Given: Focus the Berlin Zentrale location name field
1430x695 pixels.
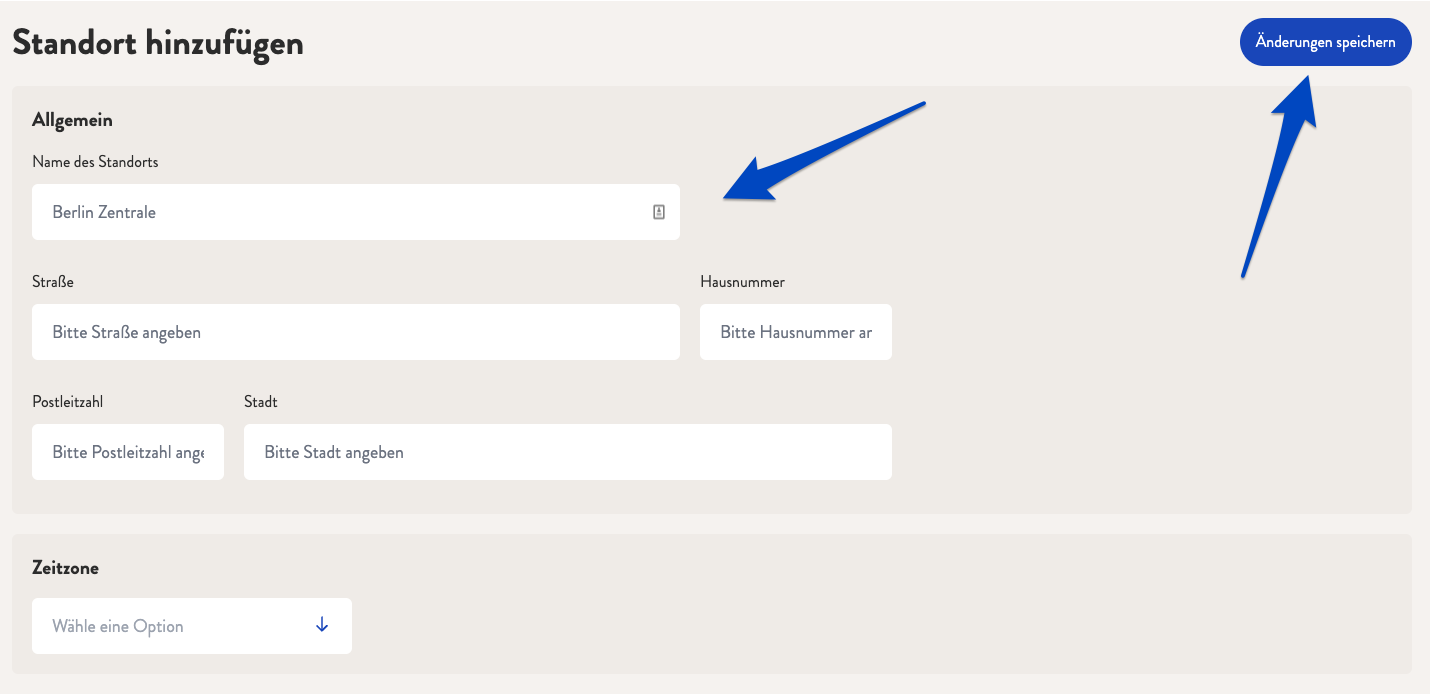Looking at the screenshot, I should coord(356,212).
